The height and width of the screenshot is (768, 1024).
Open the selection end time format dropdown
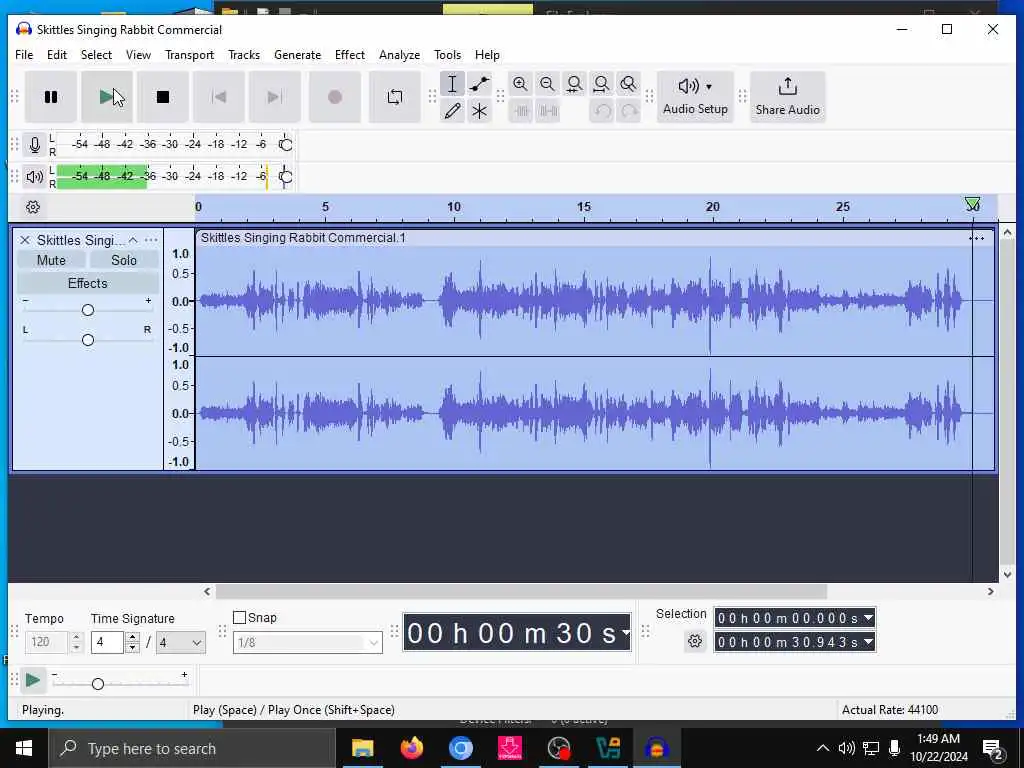pyautogui.click(x=868, y=642)
